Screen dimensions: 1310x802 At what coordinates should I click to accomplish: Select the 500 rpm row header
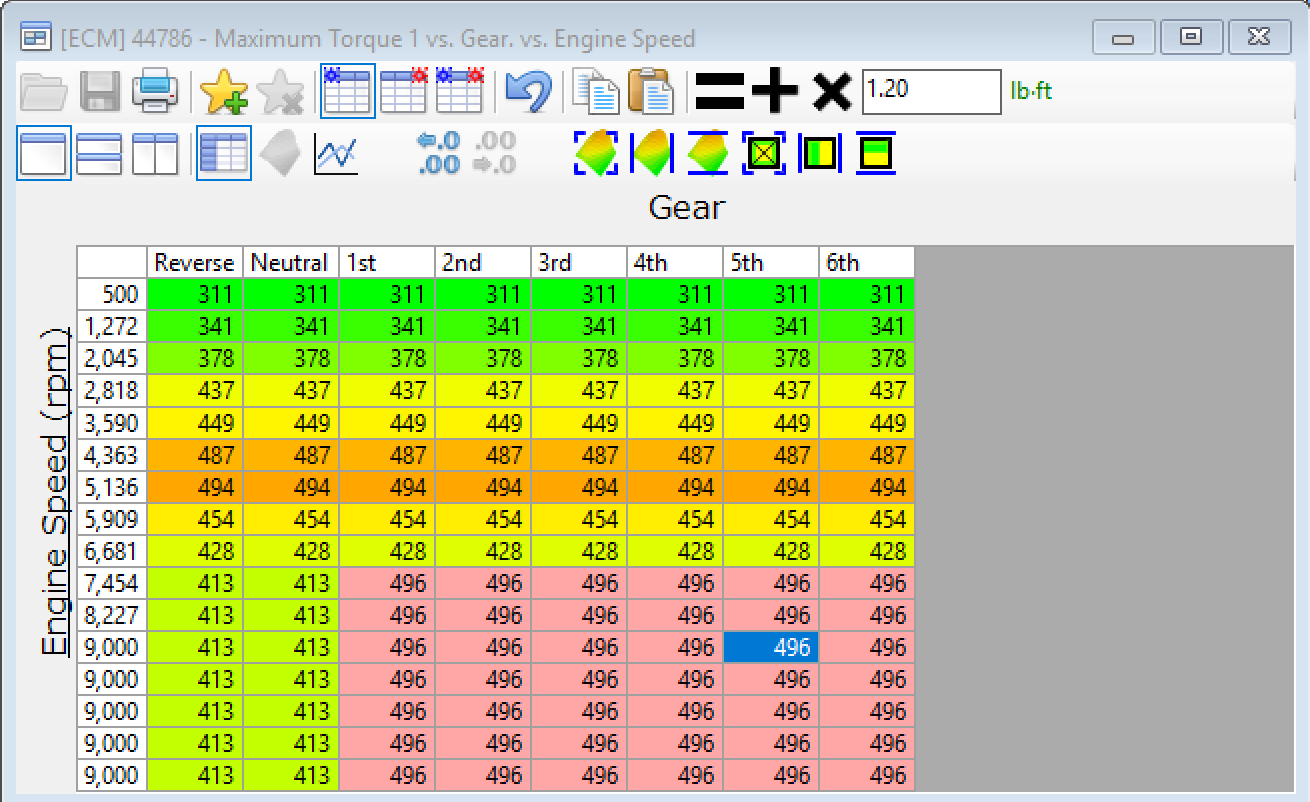click(x=112, y=294)
